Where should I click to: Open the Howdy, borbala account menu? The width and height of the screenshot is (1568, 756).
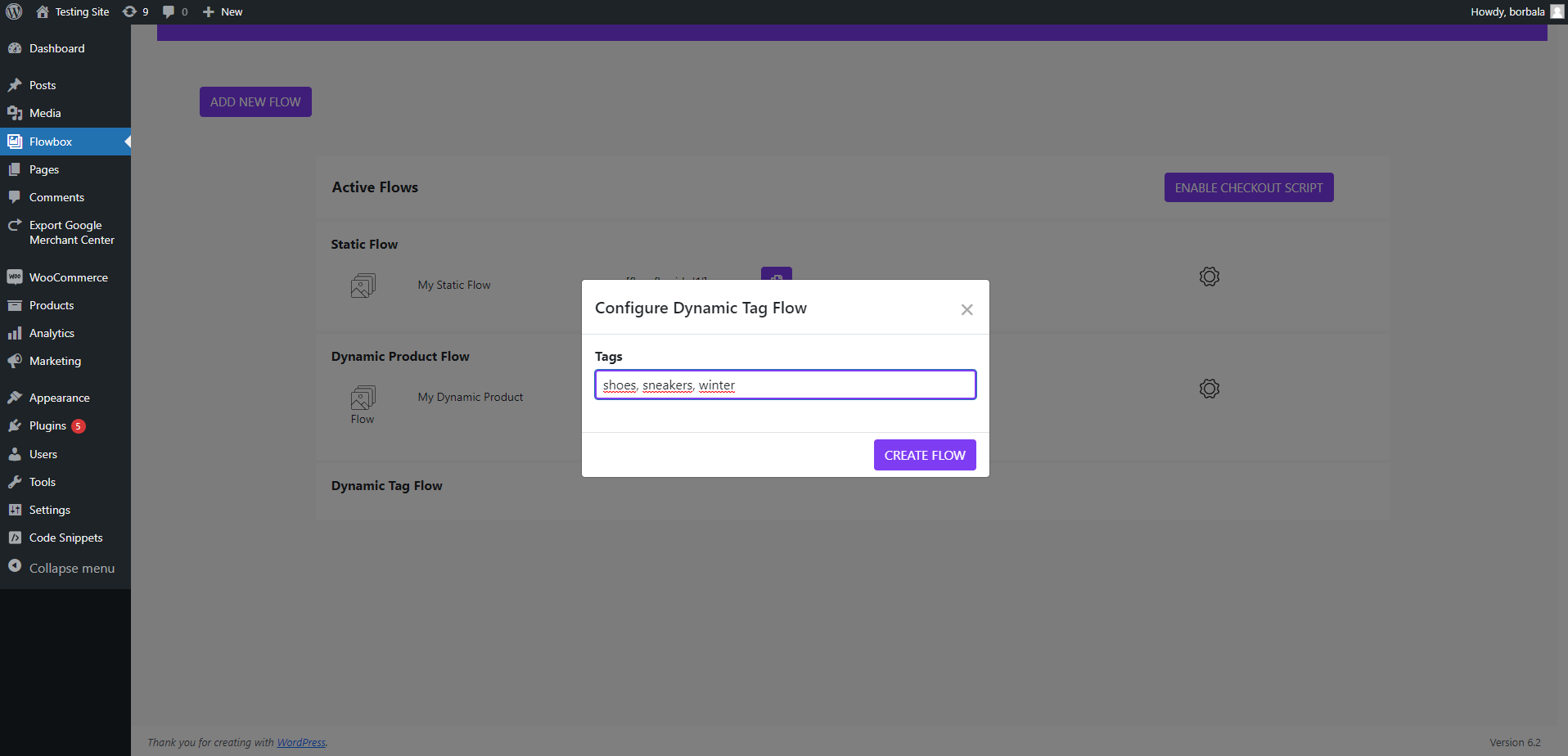1516,11
